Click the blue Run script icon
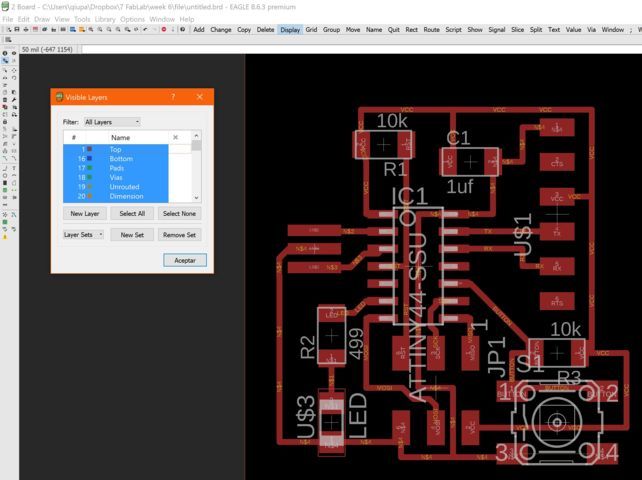 tap(72, 29)
